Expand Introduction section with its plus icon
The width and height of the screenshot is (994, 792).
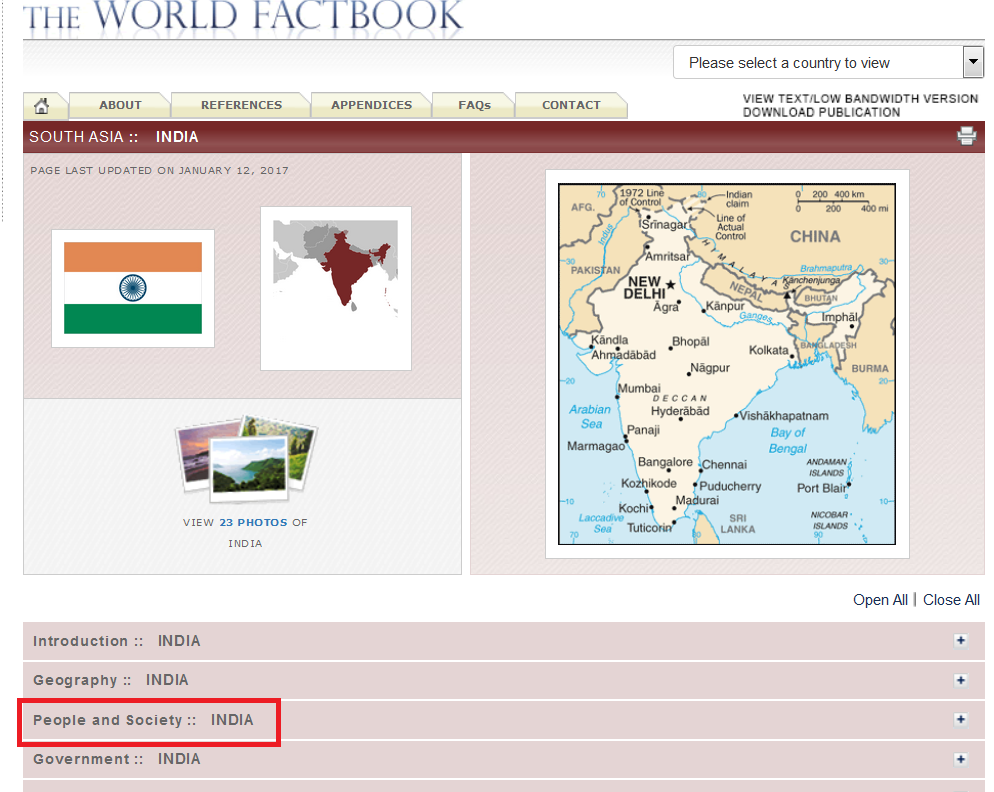[961, 640]
